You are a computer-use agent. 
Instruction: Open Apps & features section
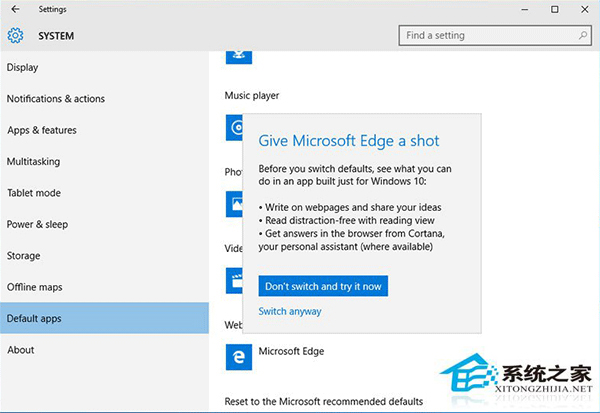point(104,130)
